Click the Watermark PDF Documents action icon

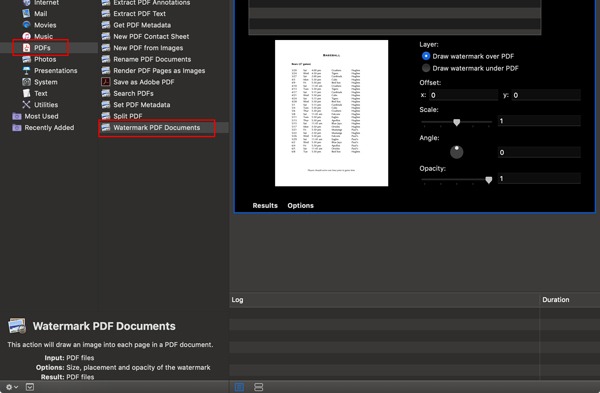click(x=106, y=127)
